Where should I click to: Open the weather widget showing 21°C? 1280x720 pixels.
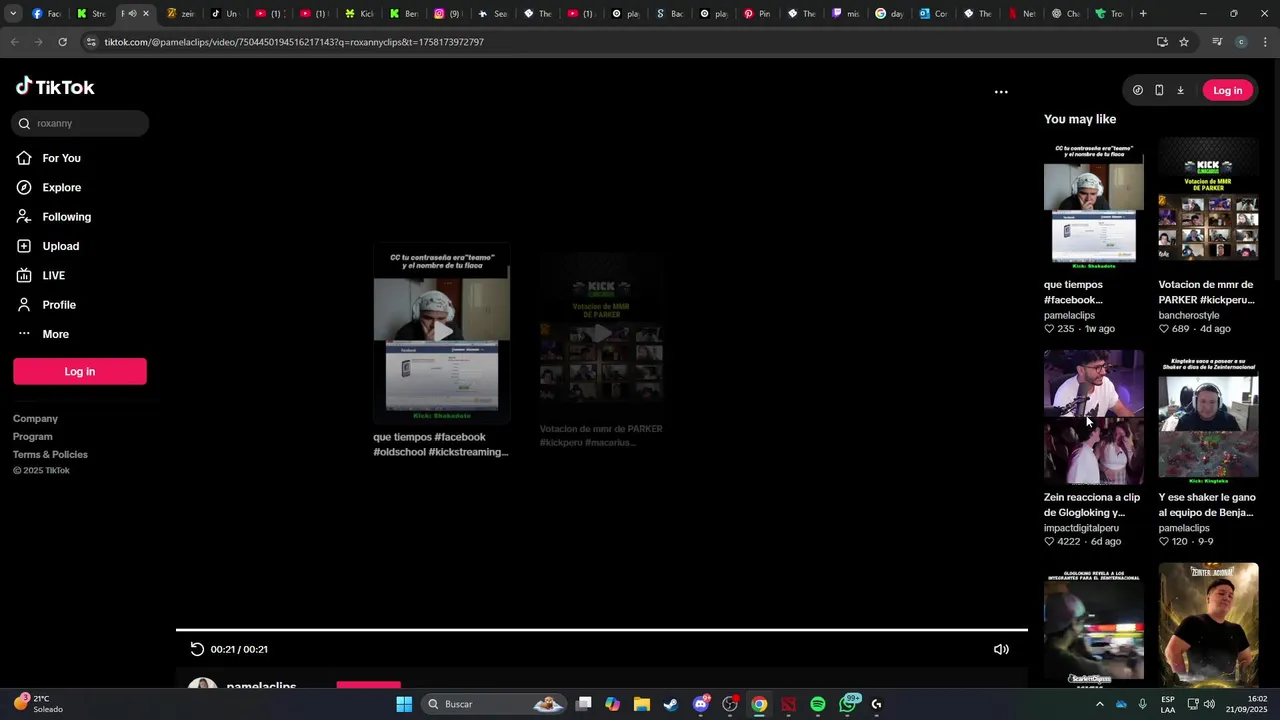point(38,704)
